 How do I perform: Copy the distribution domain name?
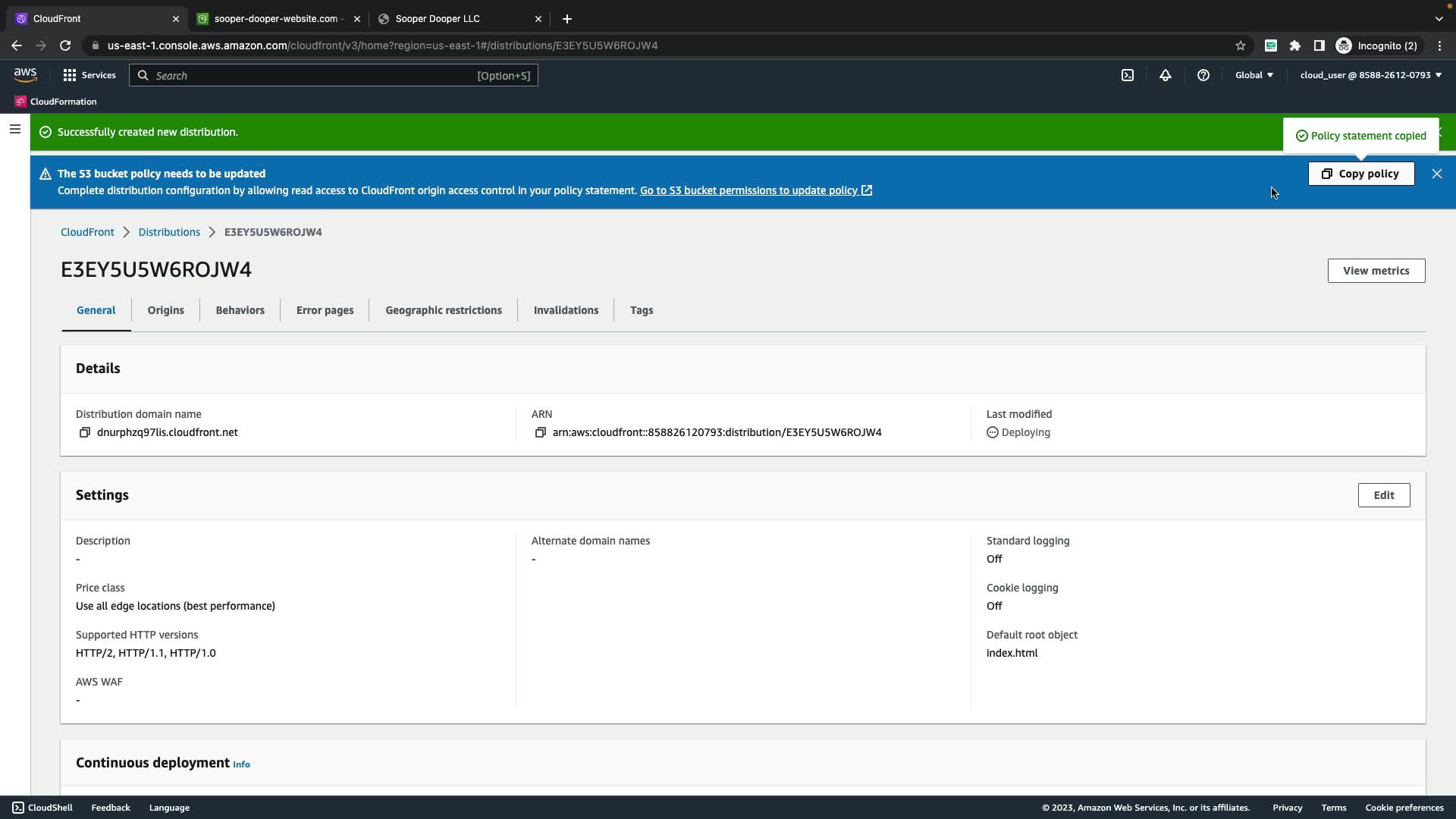coord(85,432)
